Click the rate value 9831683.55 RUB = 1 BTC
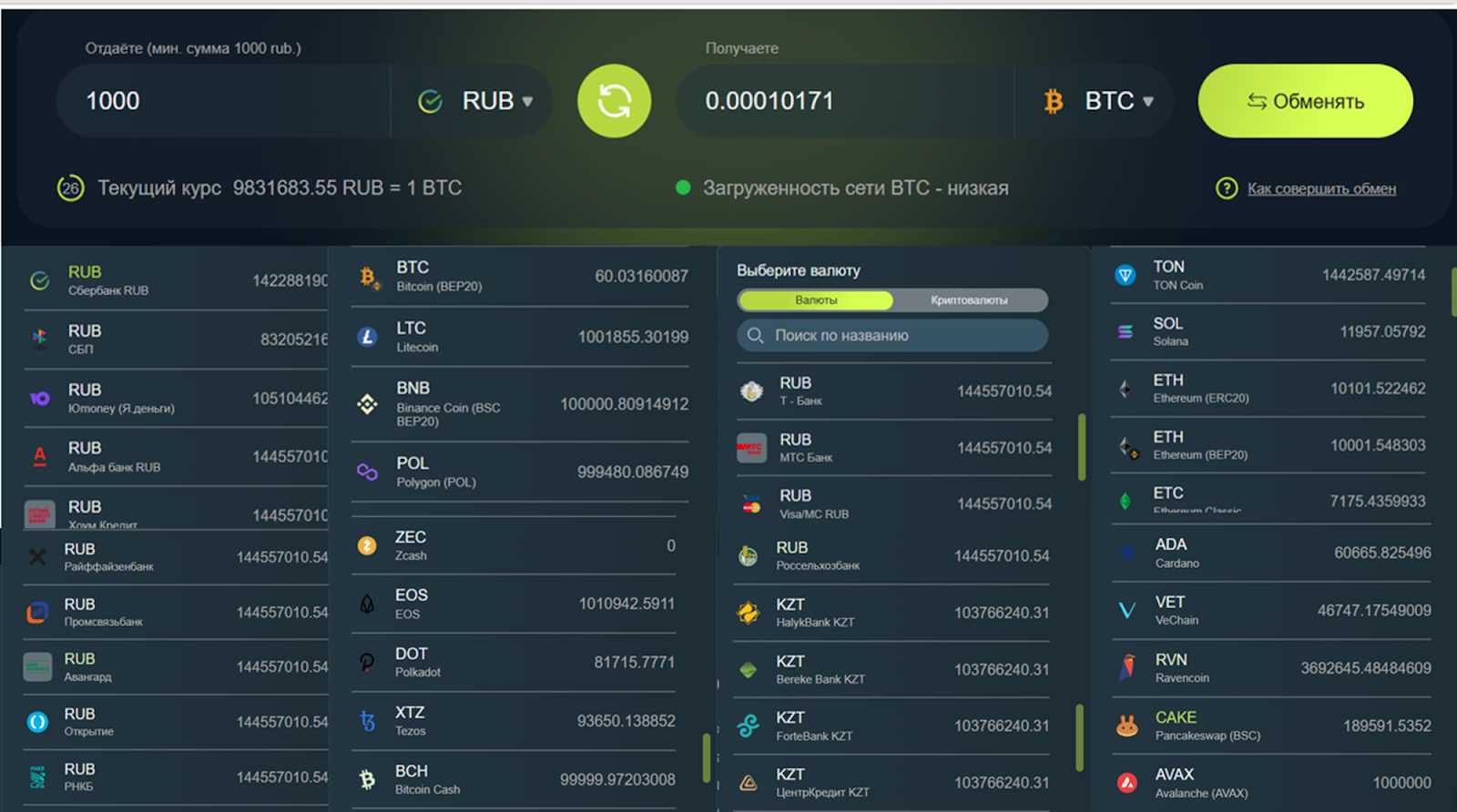 [x=347, y=188]
